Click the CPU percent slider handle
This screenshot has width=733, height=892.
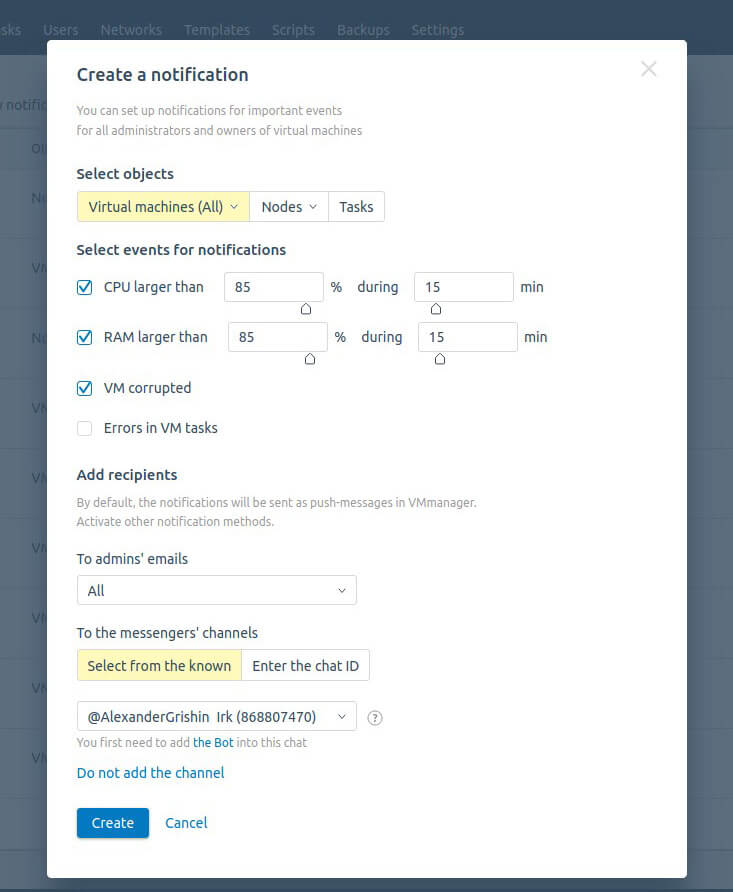(306, 309)
